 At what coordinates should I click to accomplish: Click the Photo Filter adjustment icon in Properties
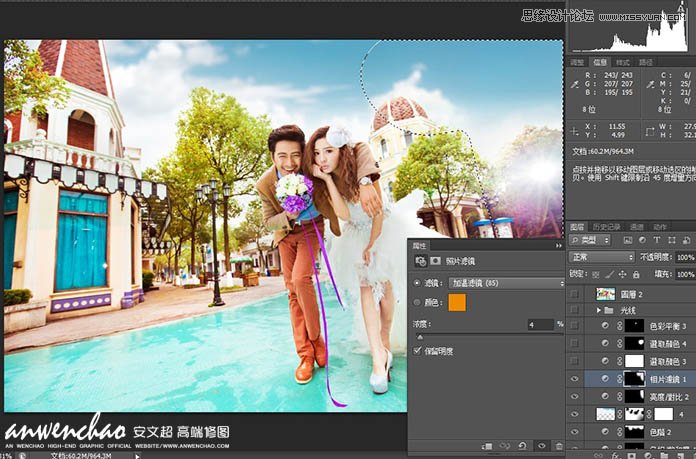420,261
